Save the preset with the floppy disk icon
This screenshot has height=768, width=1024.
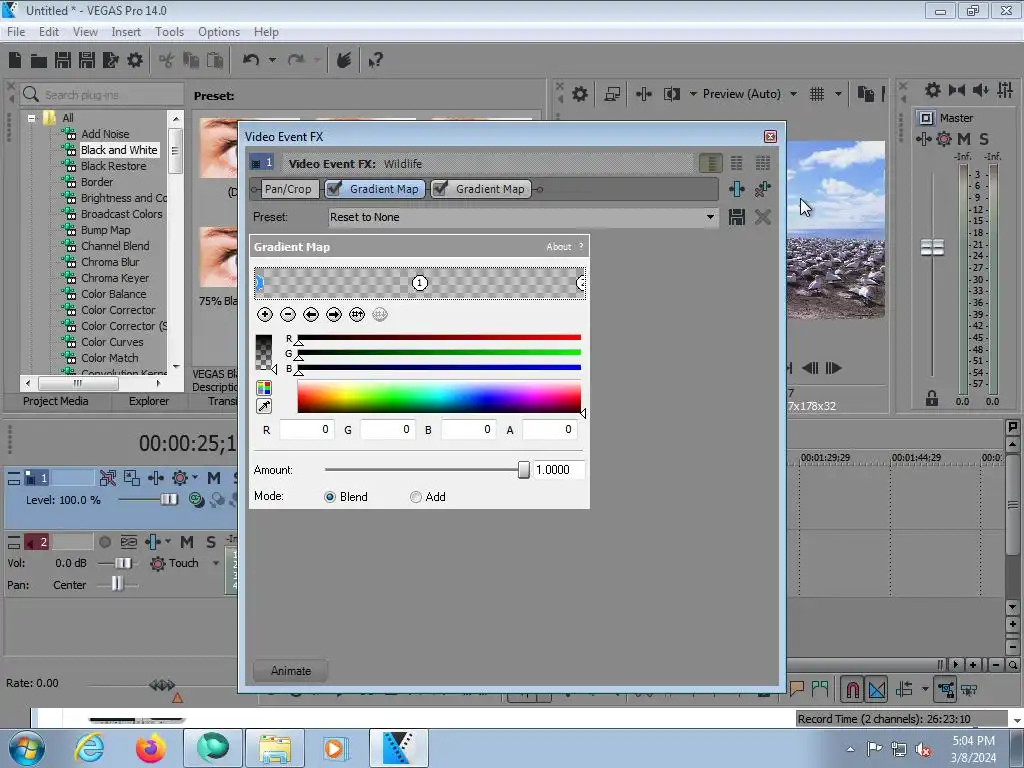point(737,217)
